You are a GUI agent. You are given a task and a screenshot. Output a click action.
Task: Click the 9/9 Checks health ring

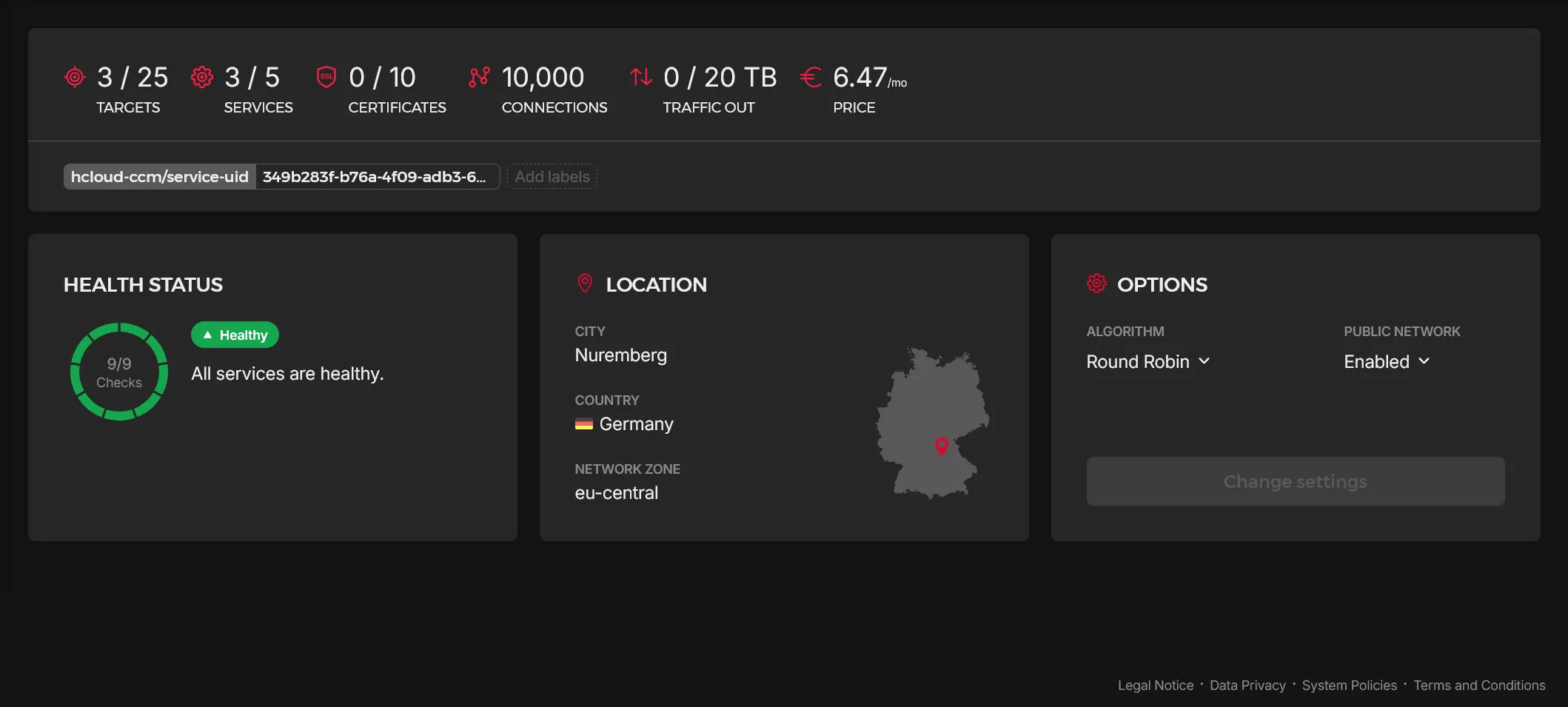click(x=118, y=371)
